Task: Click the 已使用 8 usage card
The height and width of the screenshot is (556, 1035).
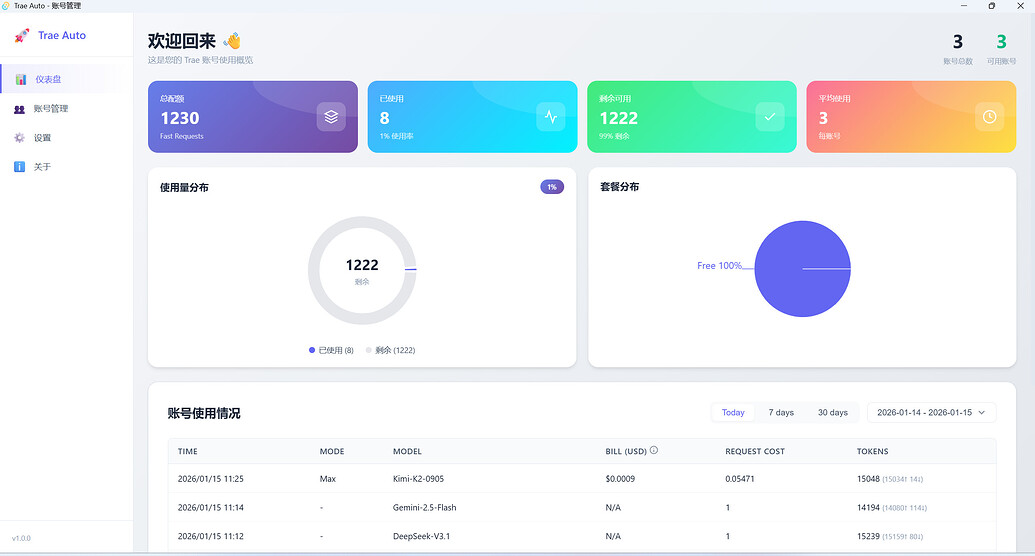Action: click(472, 117)
